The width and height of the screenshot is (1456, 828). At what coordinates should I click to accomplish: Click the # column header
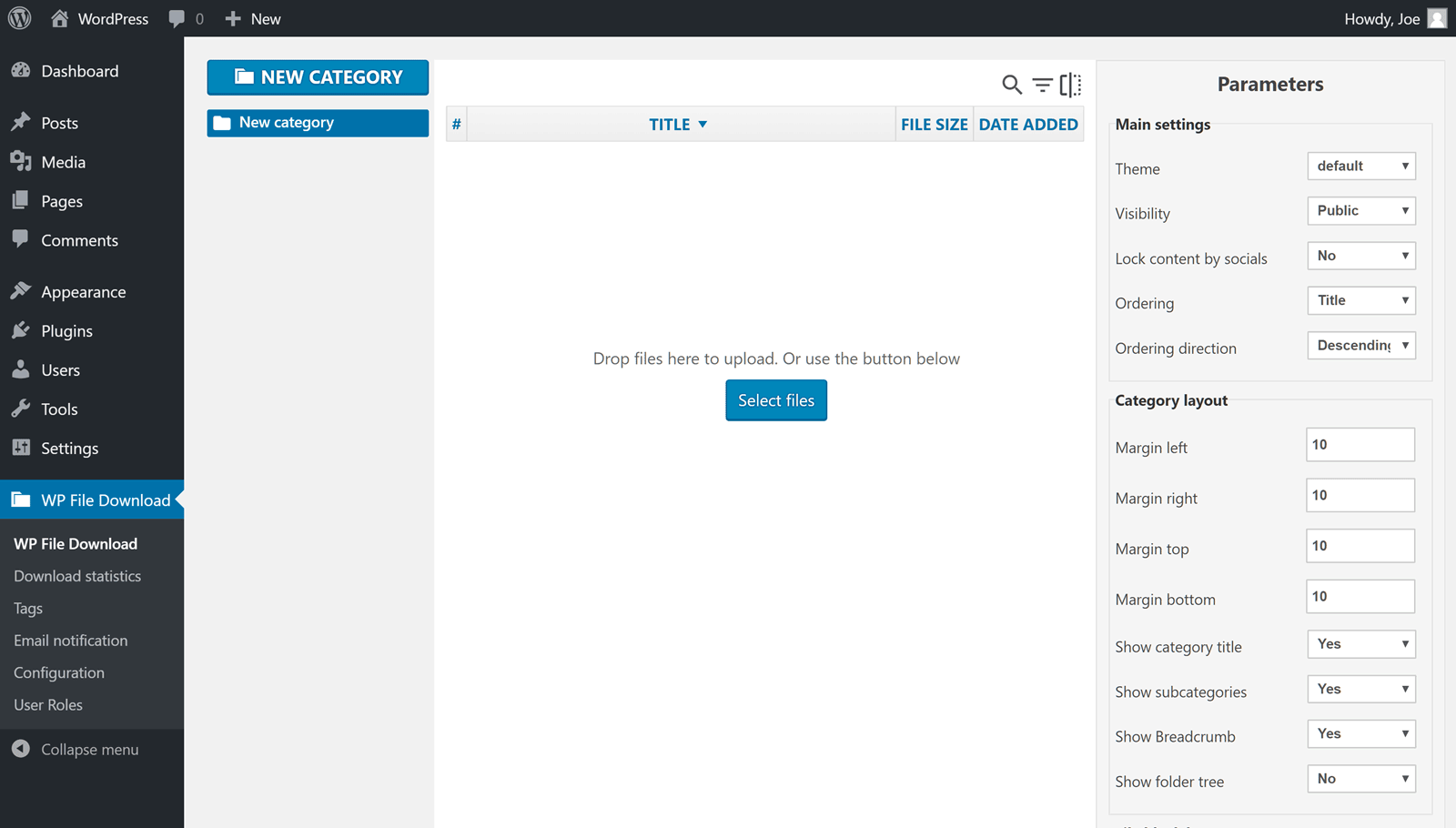pos(457,125)
